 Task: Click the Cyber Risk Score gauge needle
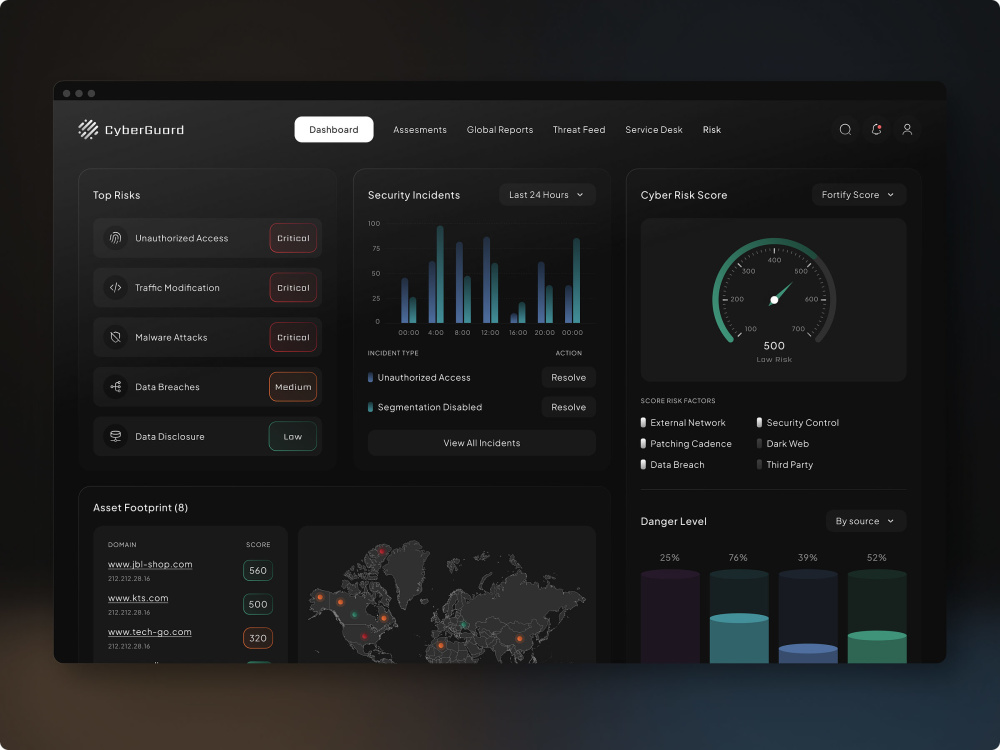[x=781, y=295]
